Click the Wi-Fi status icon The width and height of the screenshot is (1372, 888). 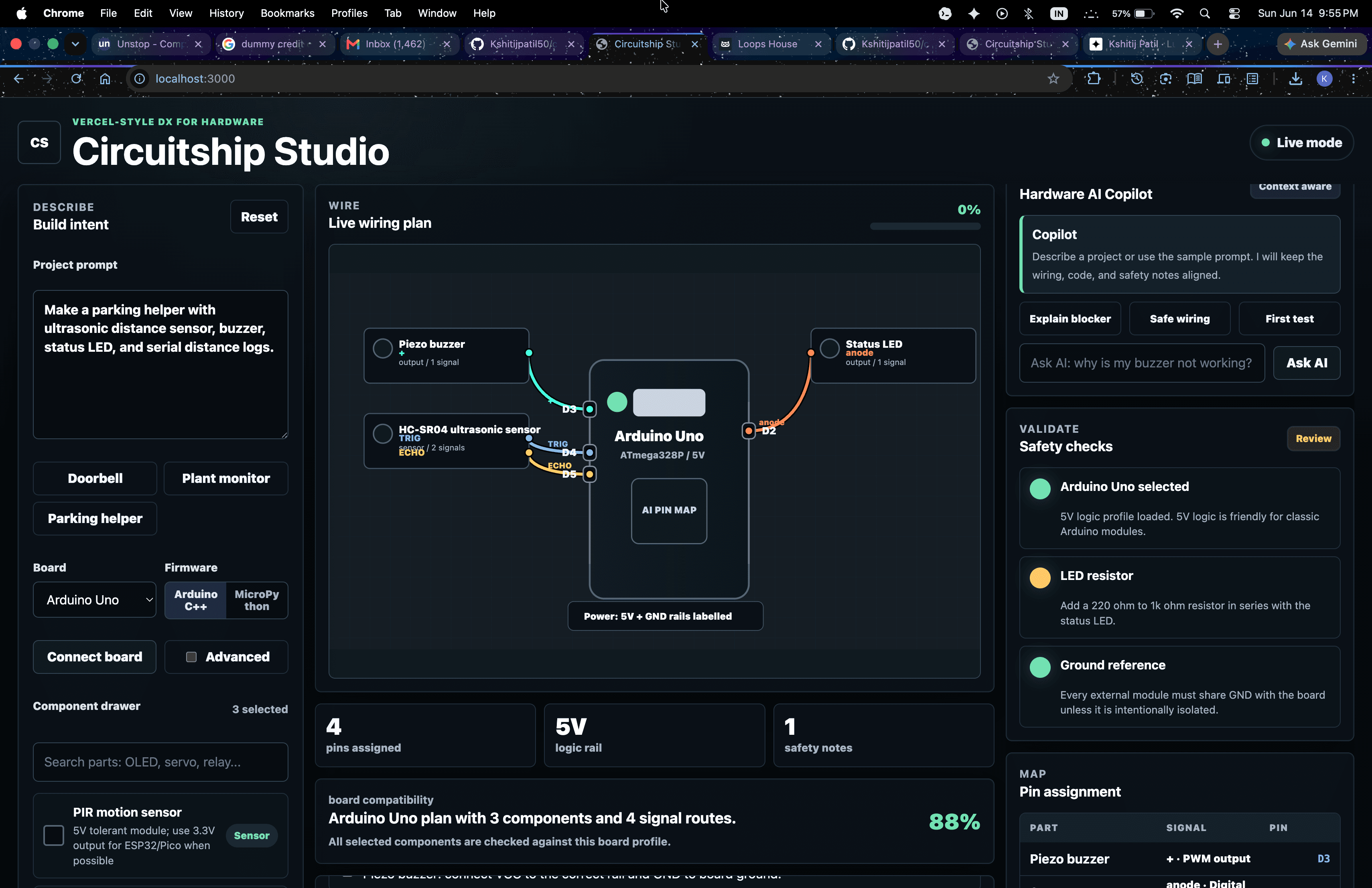pos(1177,13)
